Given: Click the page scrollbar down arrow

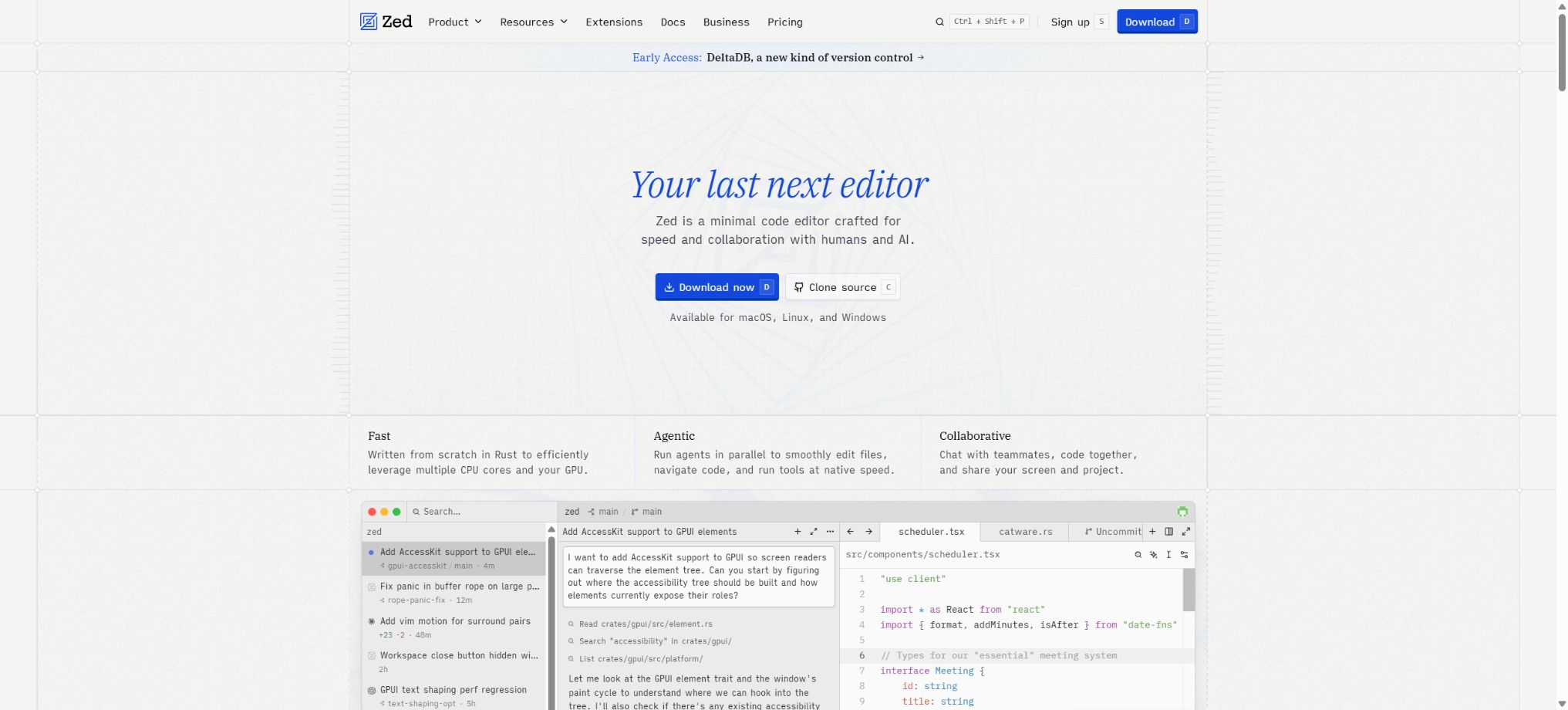Looking at the screenshot, I should click(1562, 704).
